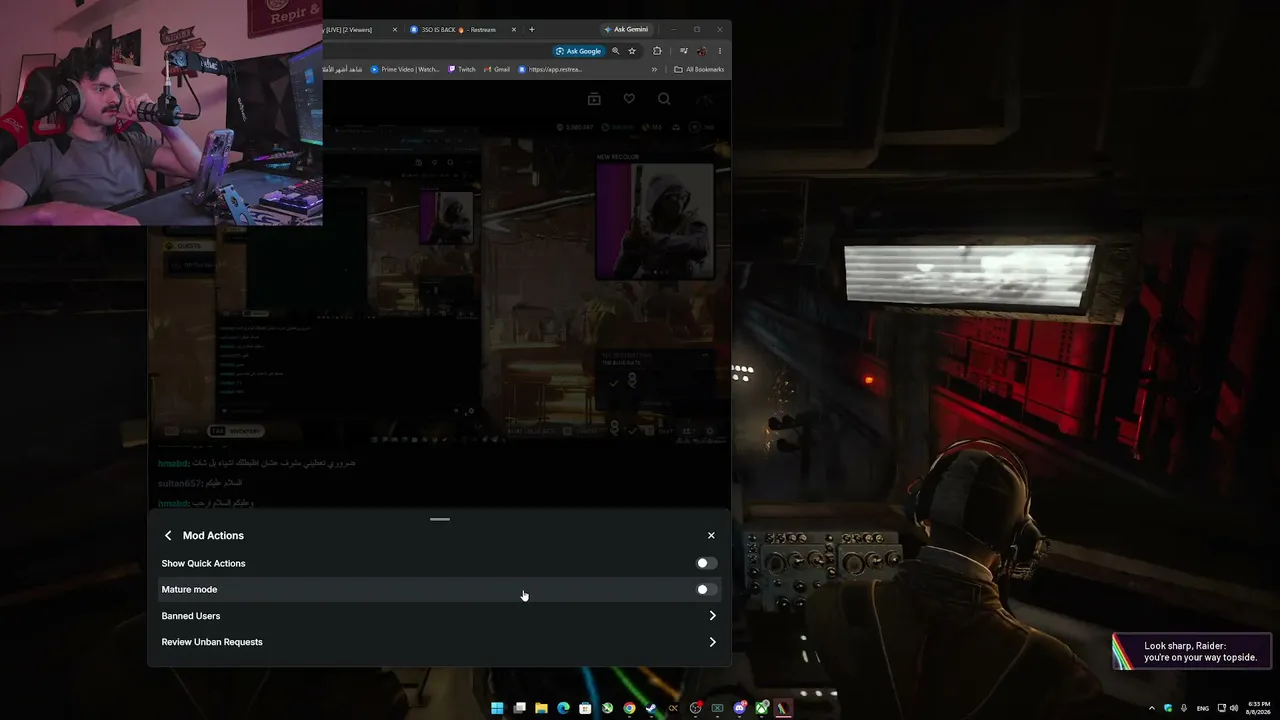Click the microphone tray icon

(1184, 708)
